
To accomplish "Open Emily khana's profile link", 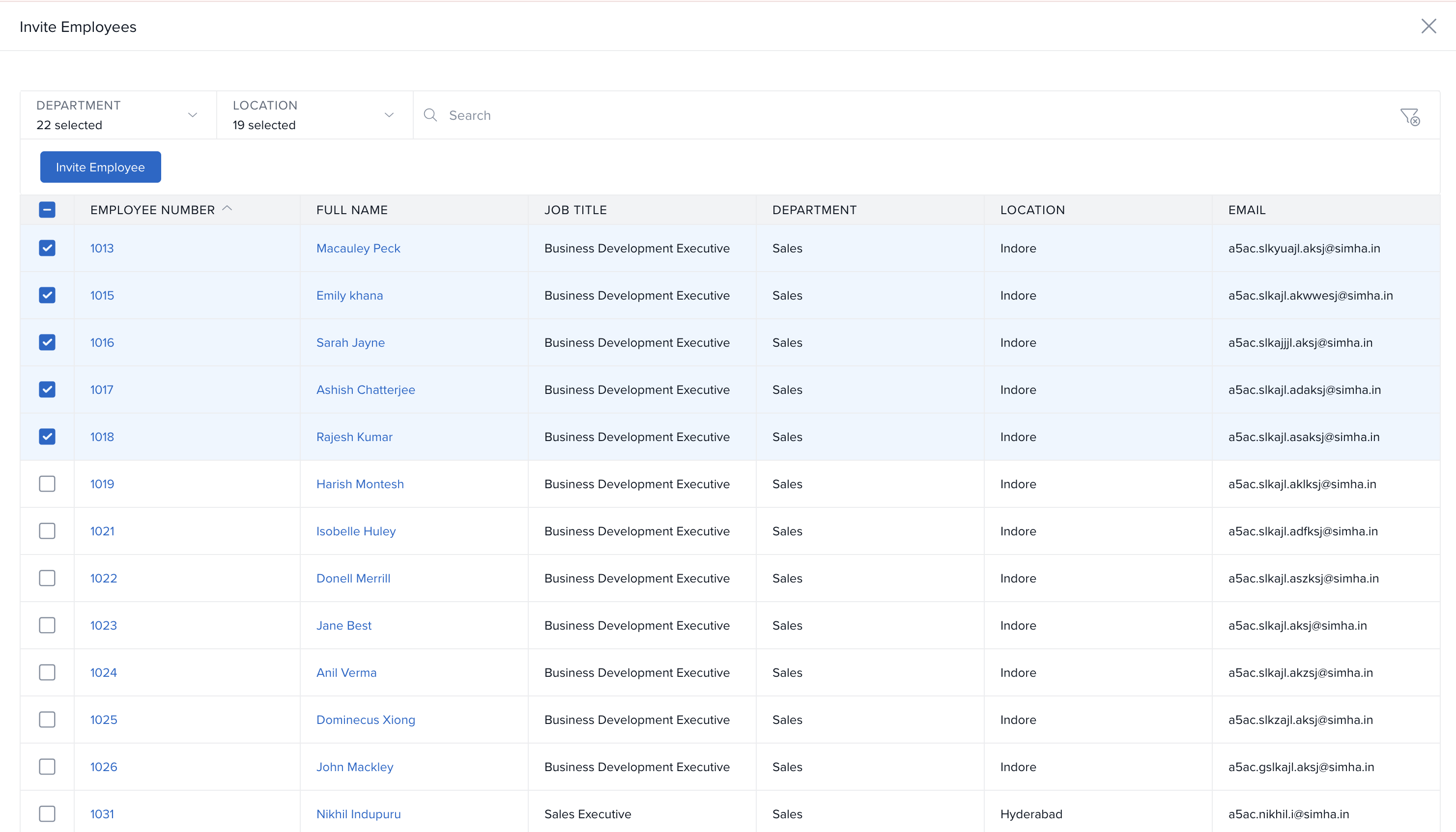I will (349, 296).
